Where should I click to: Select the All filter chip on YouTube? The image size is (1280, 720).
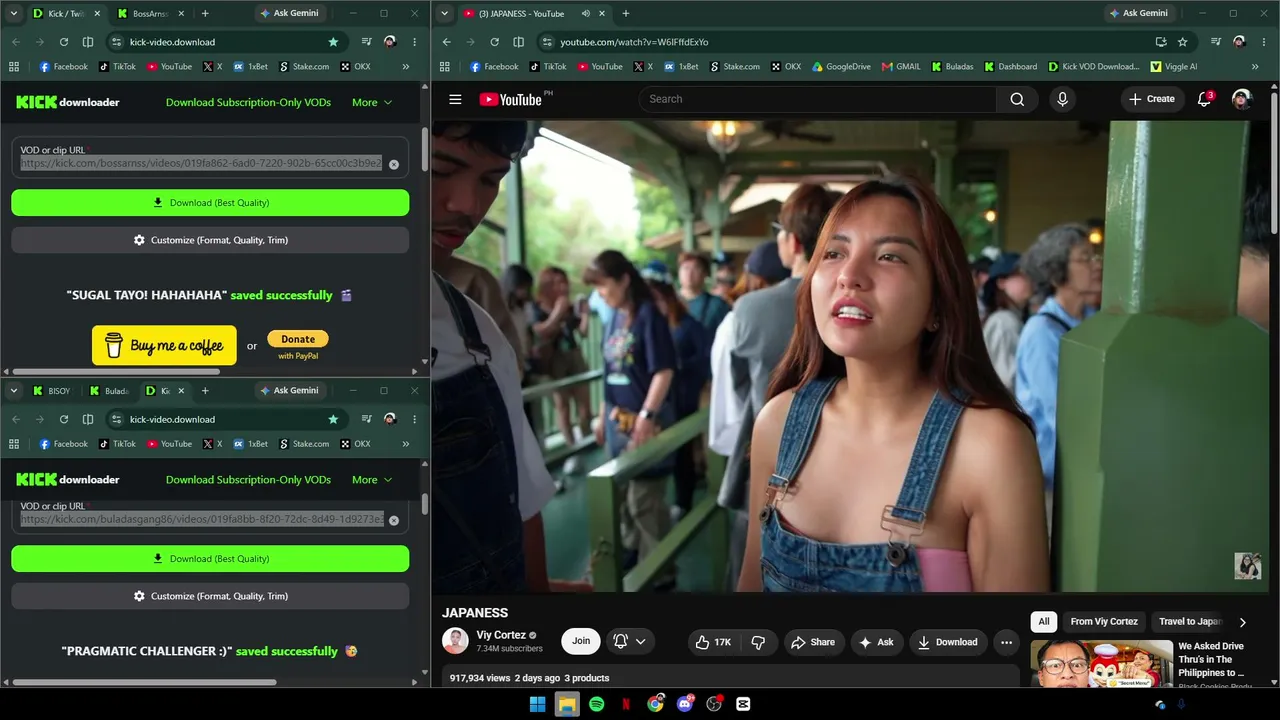[1044, 622]
